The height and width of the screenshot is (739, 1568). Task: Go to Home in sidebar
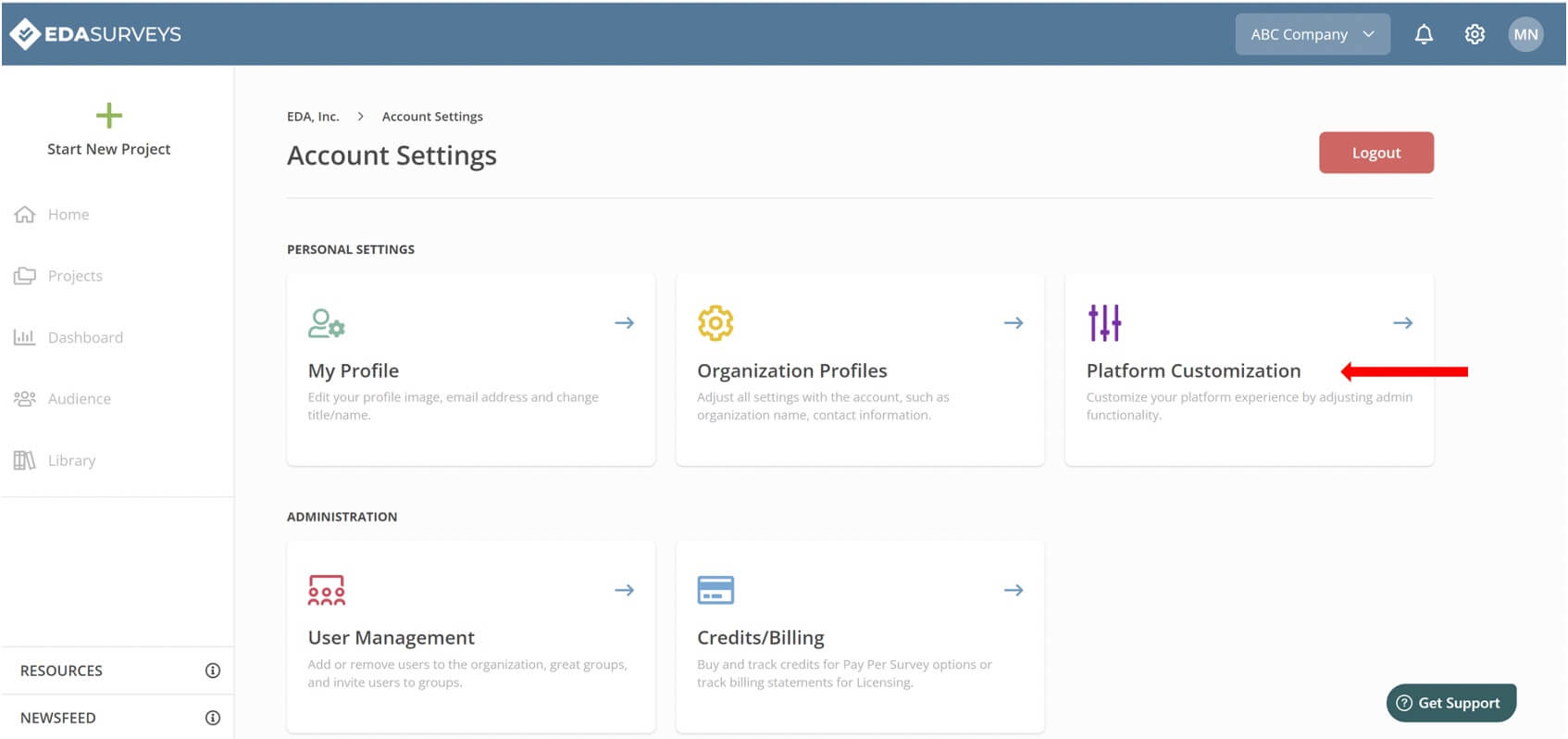click(x=68, y=214)
